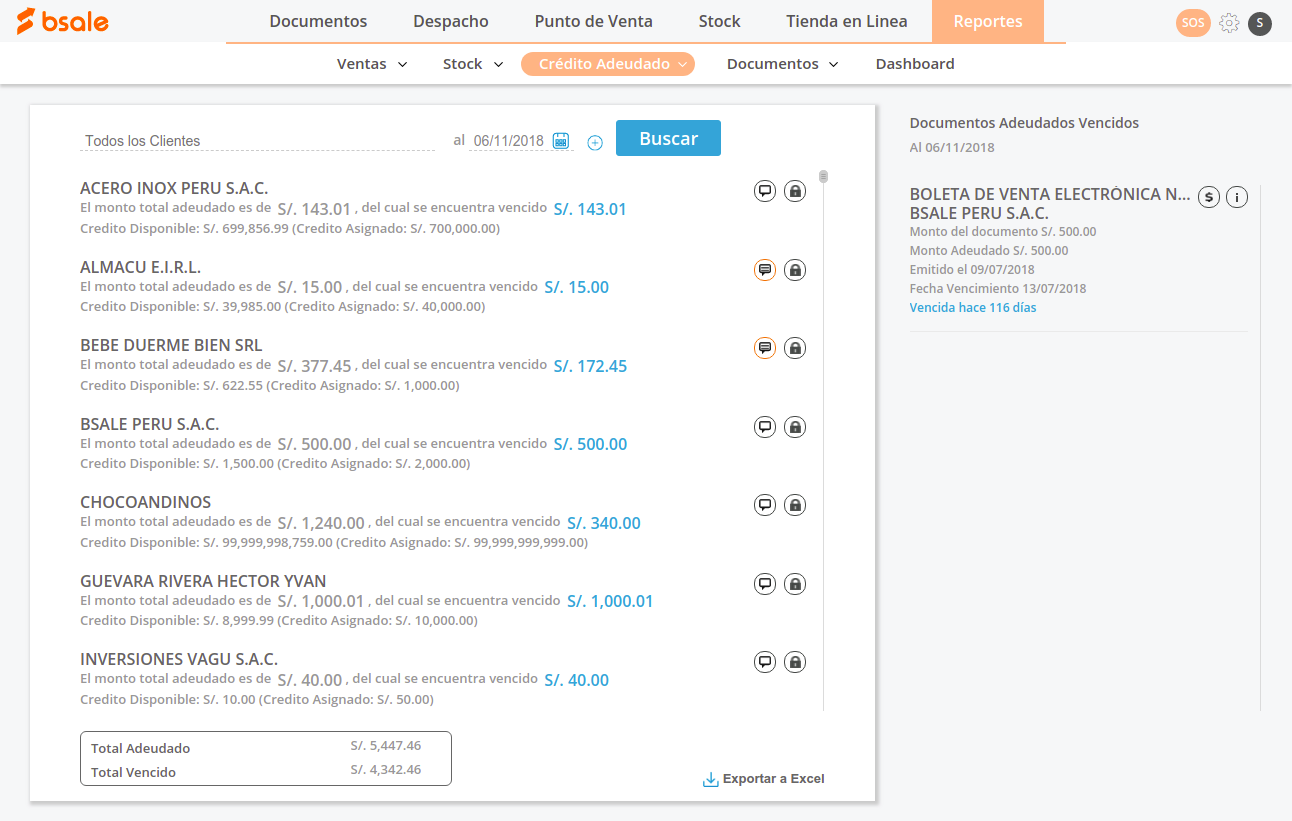Open the calendar date picker
Screen dimensions: 1292x821
click(560, 140)
